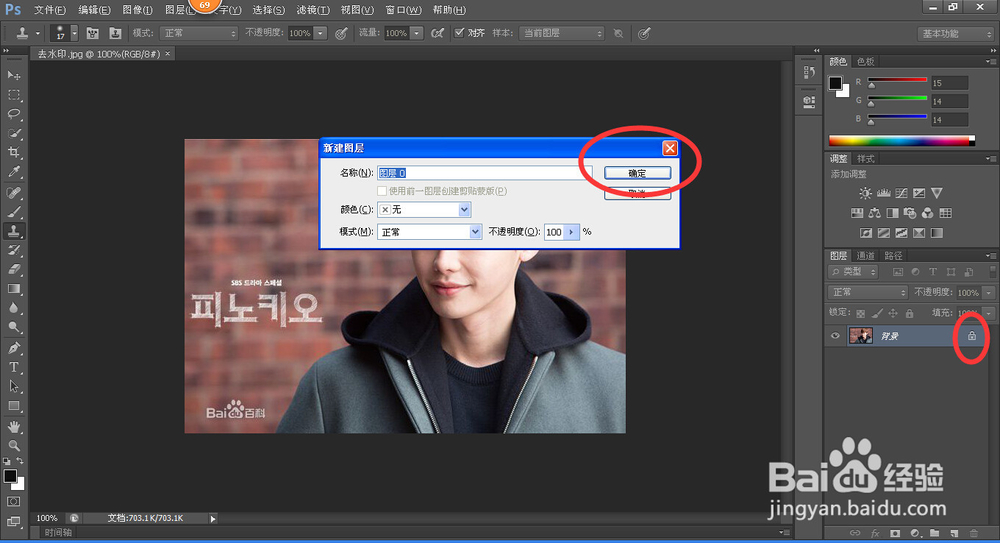Image resolution: width=1000 pixels, height=543 pixels.
Task: Open the History panel icon
Action: 809,72
